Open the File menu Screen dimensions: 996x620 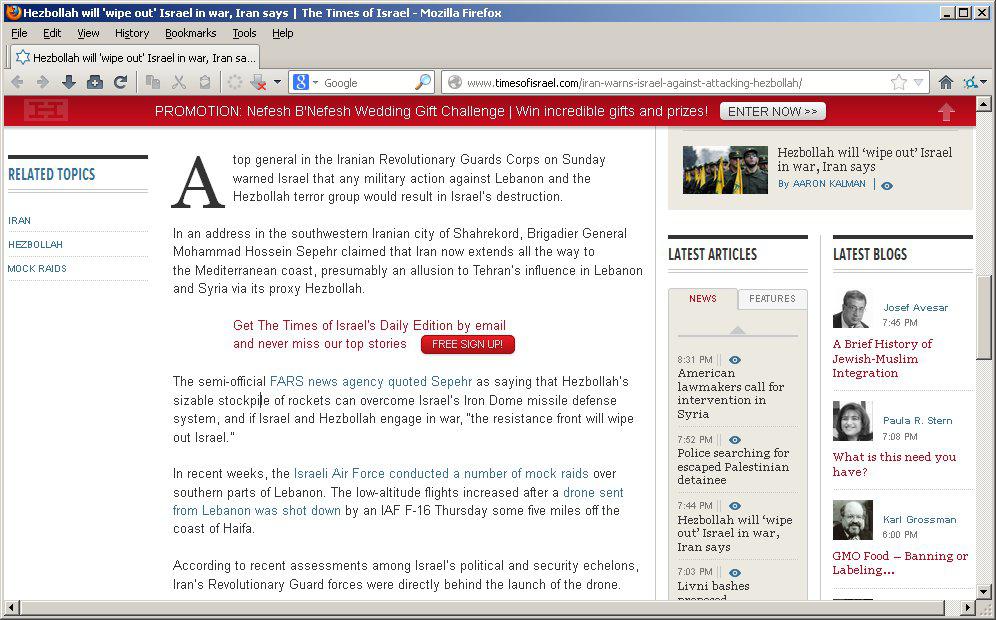click(x=19, y=33)
